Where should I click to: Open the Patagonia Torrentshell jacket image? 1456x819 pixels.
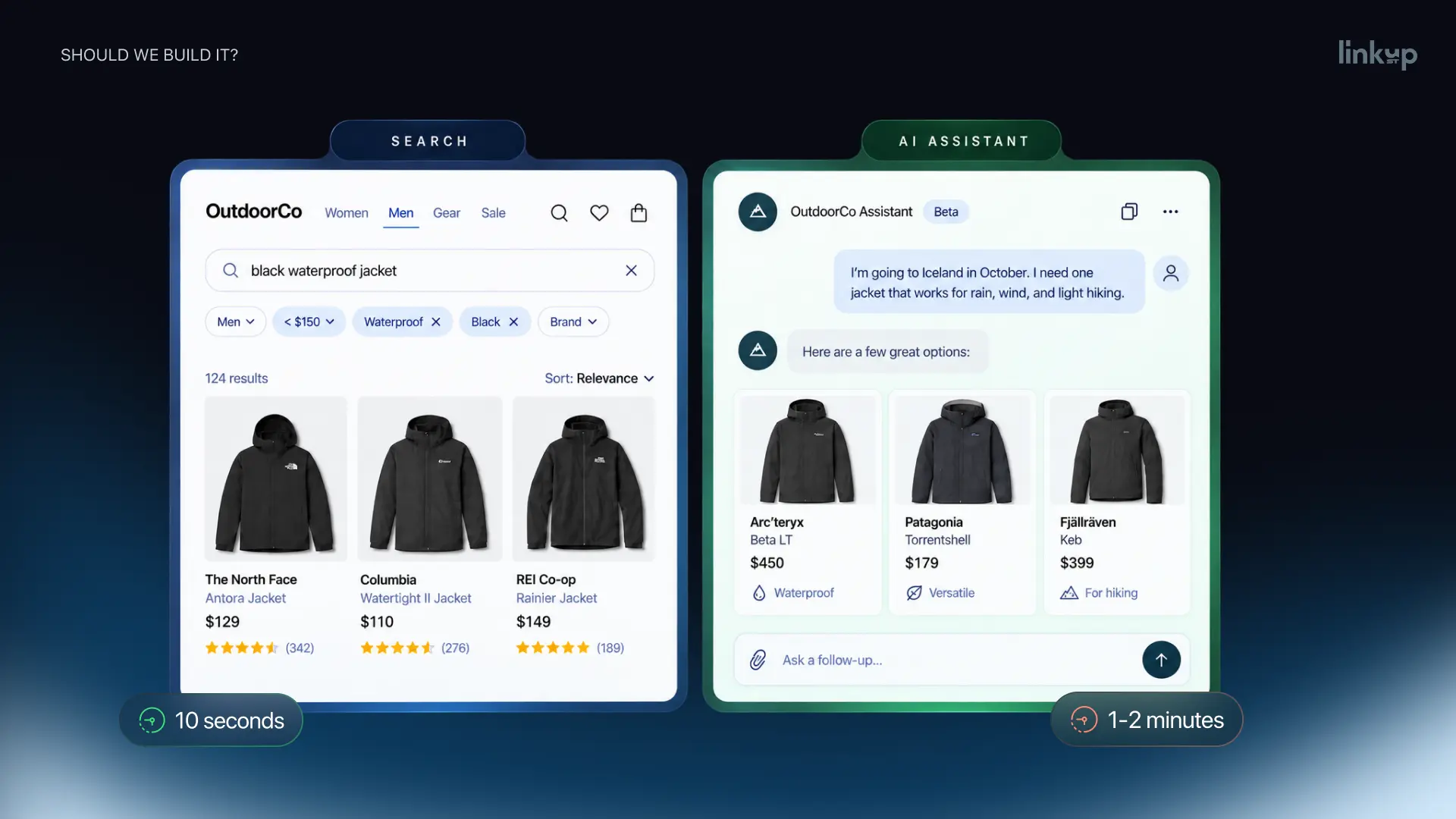tap(962, 450)
